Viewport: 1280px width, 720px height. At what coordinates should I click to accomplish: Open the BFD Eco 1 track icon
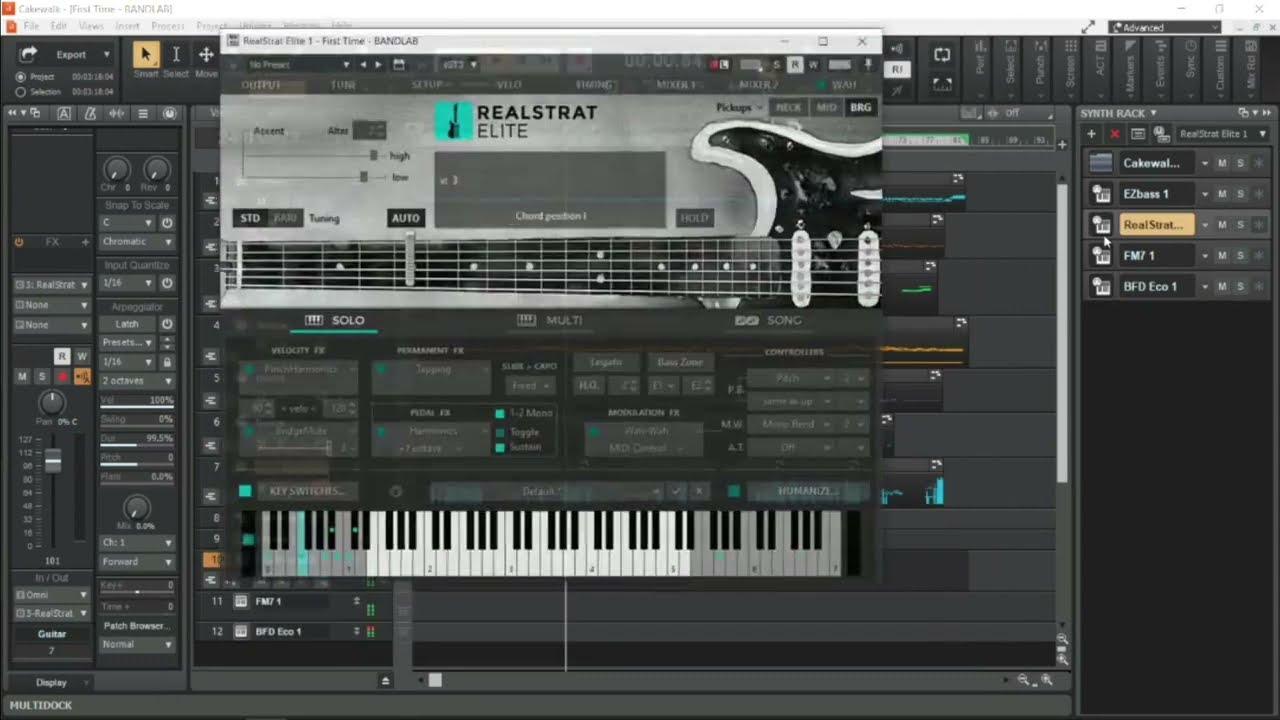(241, 632)
